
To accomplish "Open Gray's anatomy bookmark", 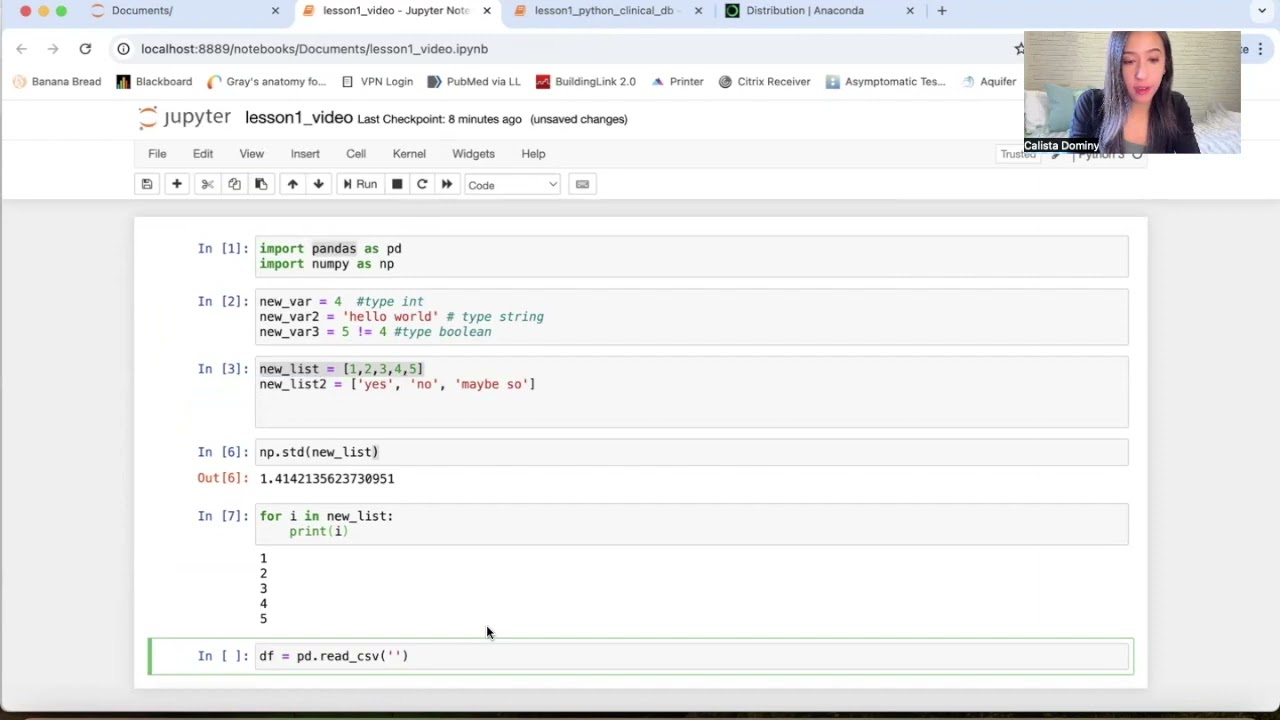I will [x=267, y=81].
